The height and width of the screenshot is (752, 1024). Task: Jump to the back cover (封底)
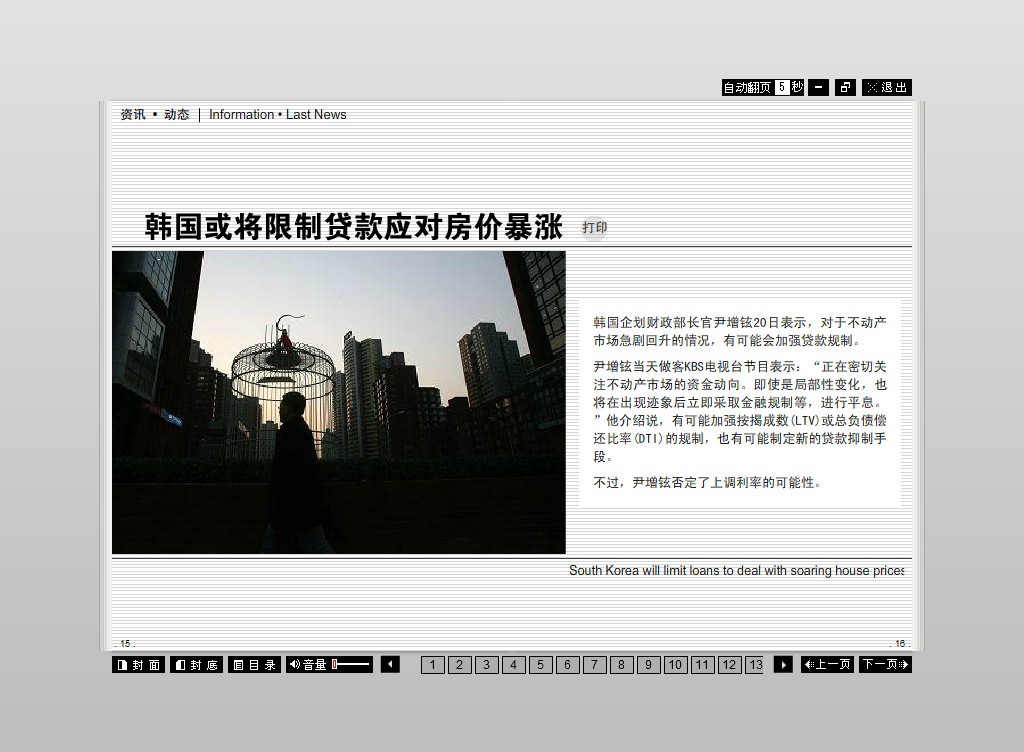197,665
